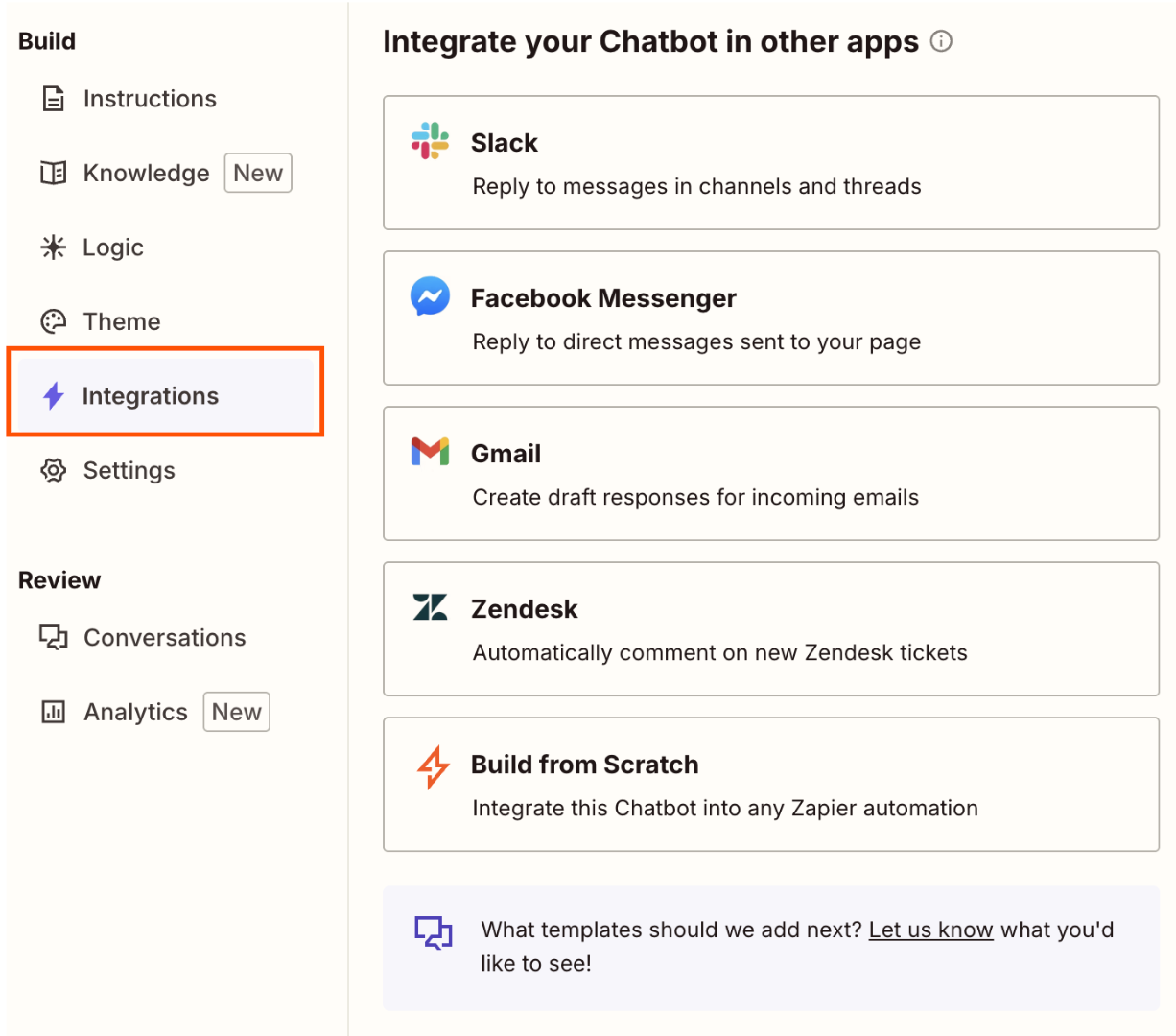View Conversations under Review
Viewport: 1176px width, 1036px height.
[x=166, y=638]
